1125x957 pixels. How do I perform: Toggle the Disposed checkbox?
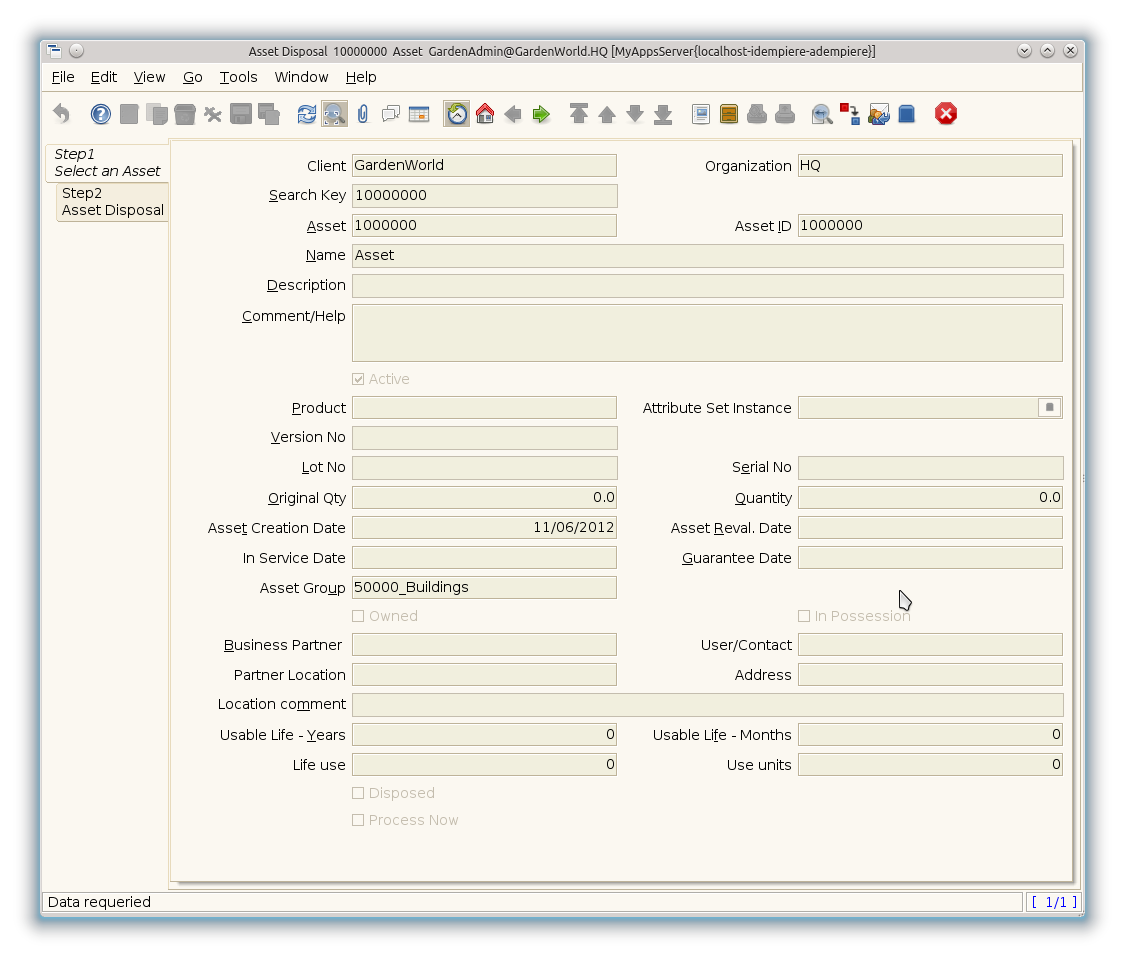click(x=358, y=792)
